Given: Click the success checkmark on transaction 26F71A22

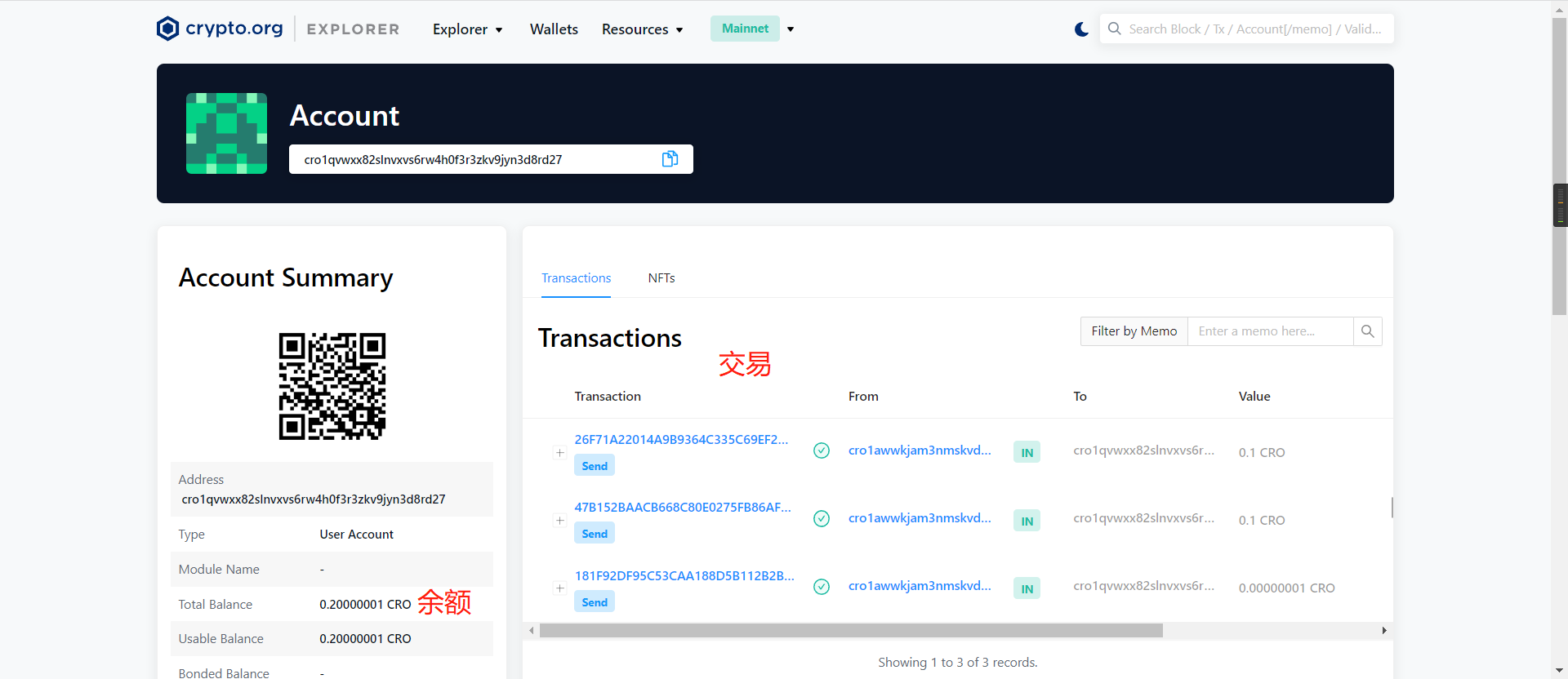Looking at the screenshot, I should [x=822, y=450].
